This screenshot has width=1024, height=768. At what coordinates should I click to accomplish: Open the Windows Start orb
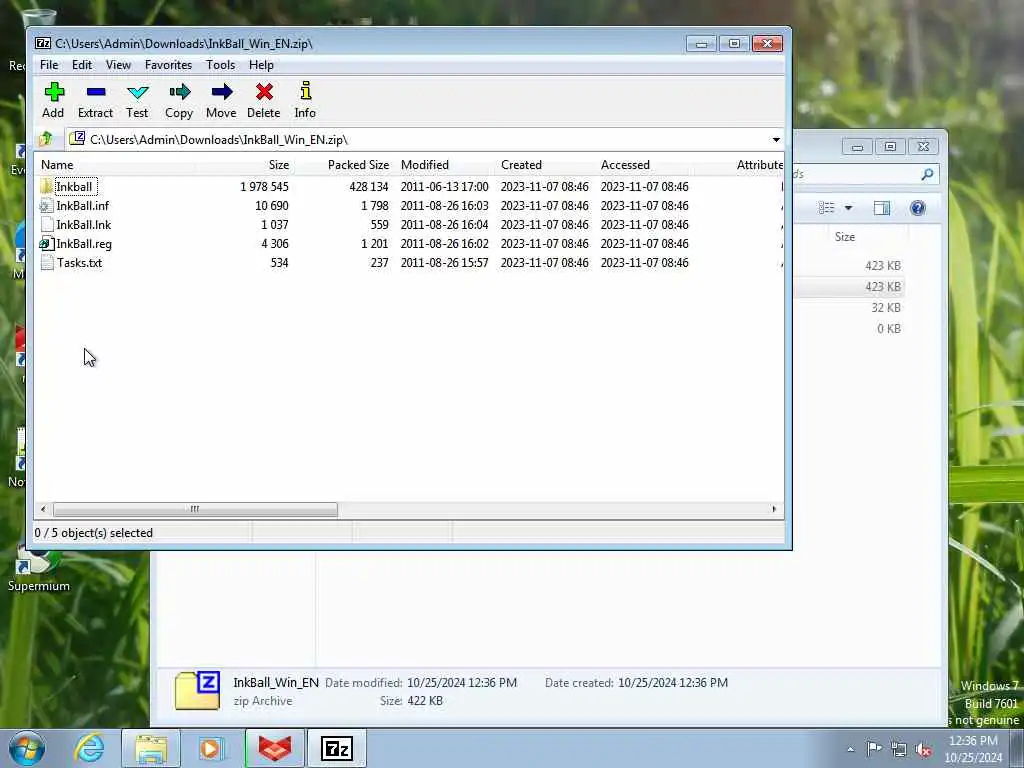(27, 748)
